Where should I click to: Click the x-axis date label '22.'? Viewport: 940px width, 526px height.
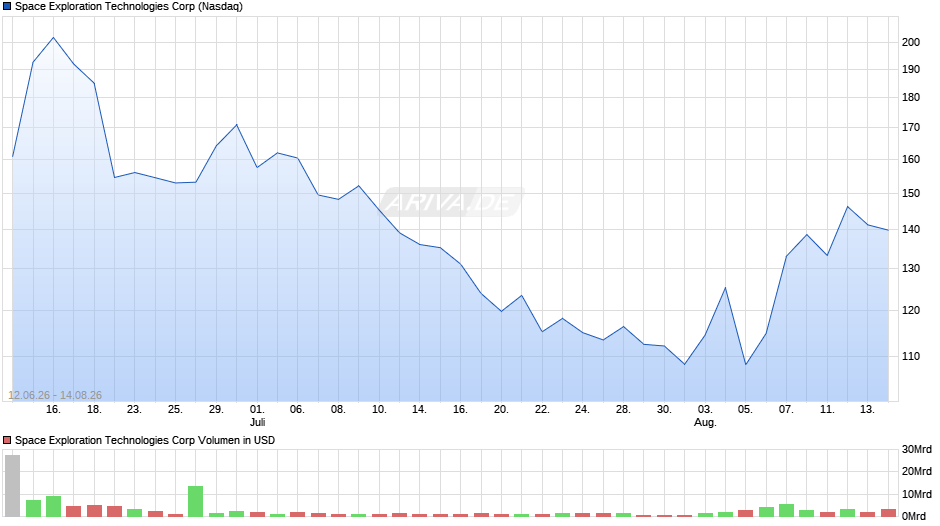coord(542,409)
